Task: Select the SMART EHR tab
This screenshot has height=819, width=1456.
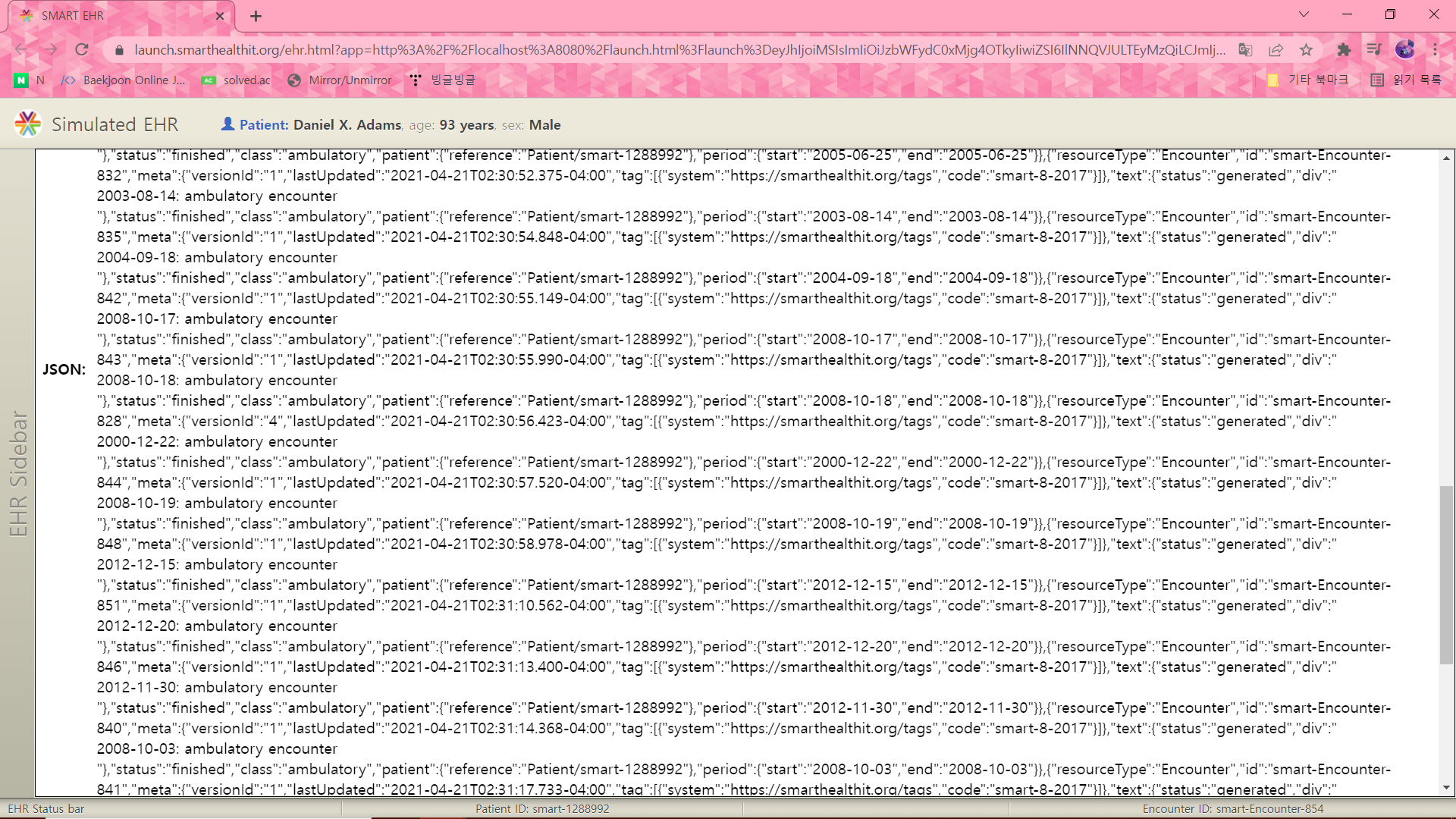Action: [x=114, y=15]
